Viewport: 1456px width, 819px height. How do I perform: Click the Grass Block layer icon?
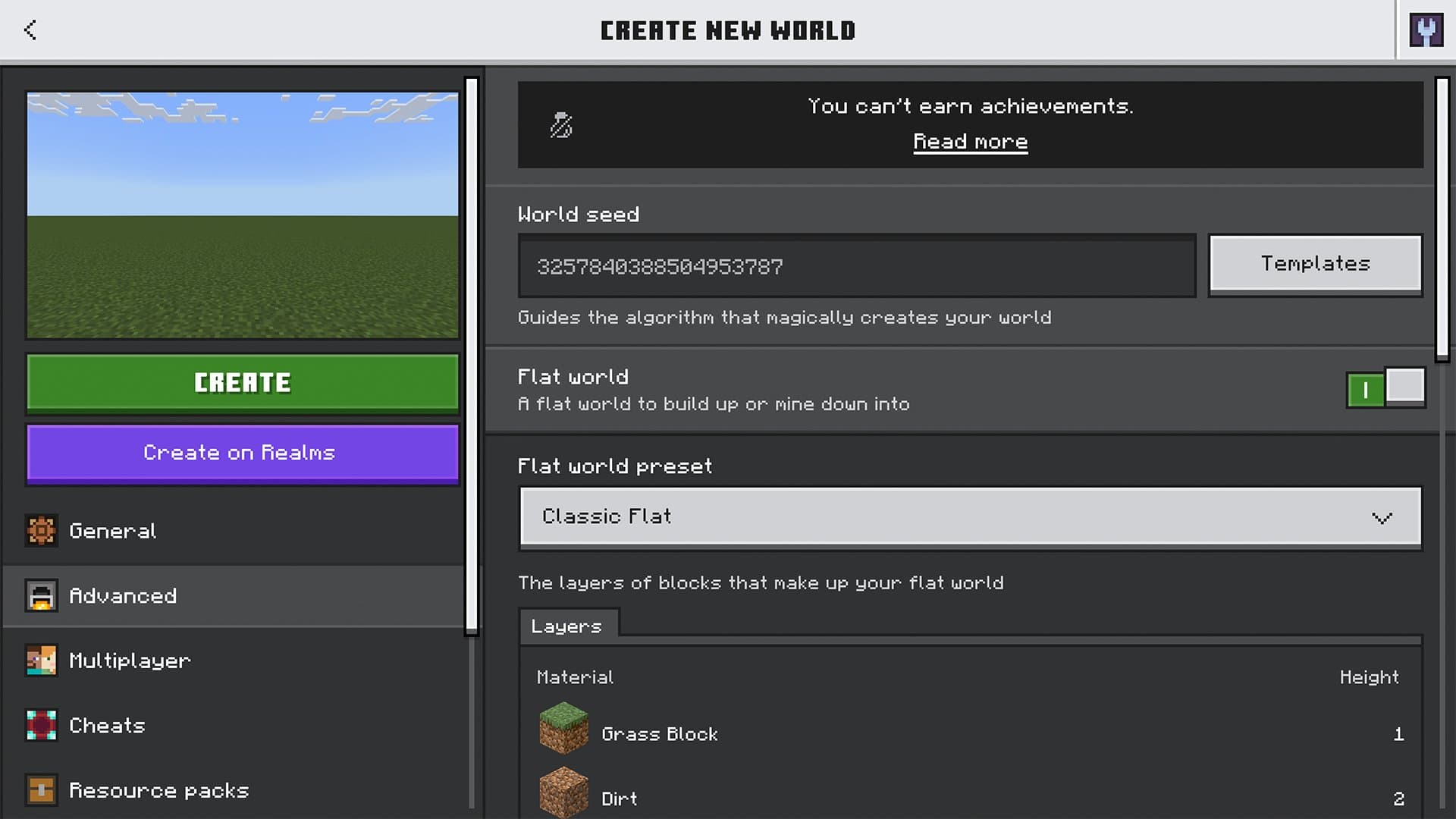(563, 729)
